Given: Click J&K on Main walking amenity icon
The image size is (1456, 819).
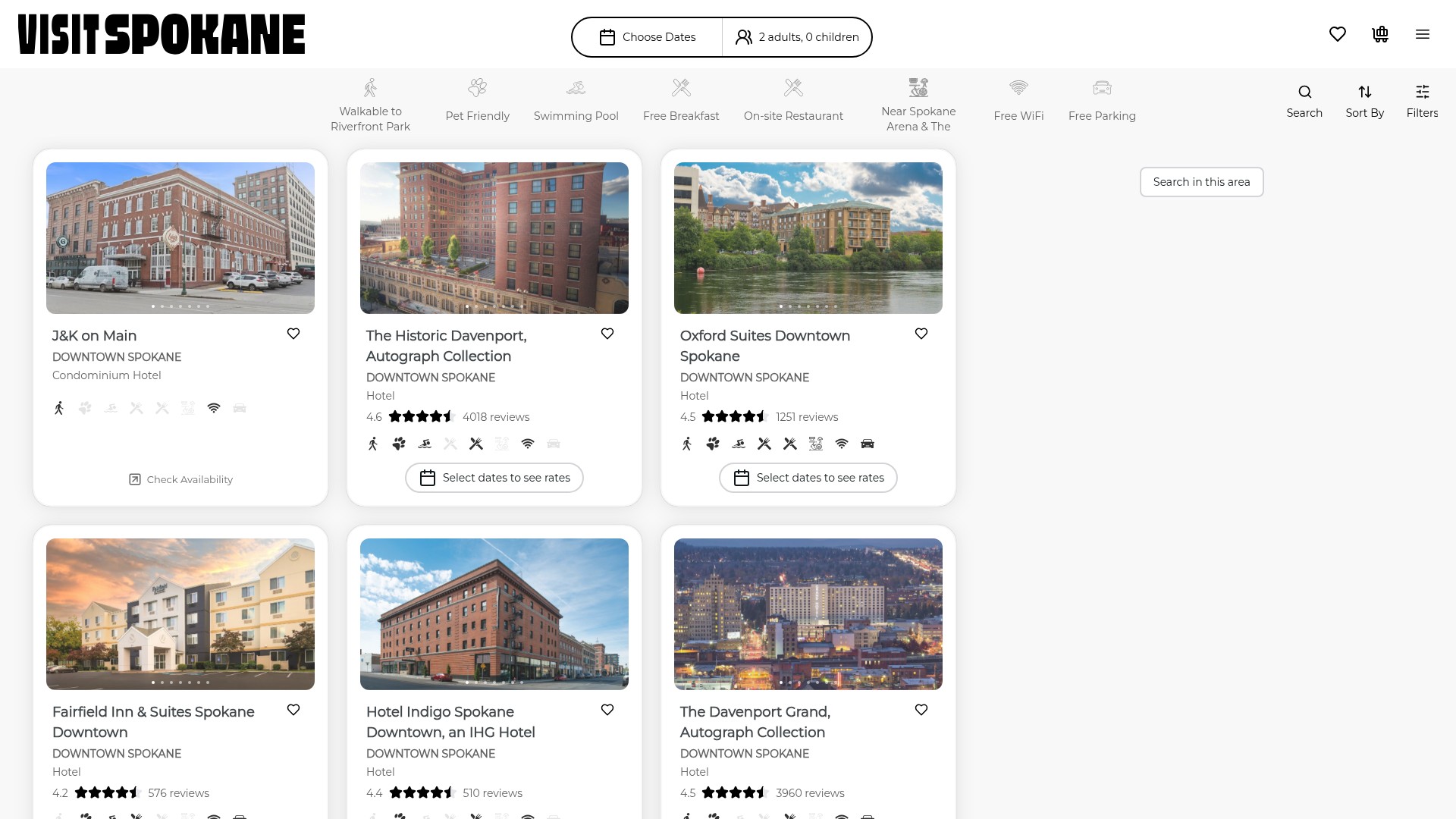Looking at the screenshot, I should 59,408.
